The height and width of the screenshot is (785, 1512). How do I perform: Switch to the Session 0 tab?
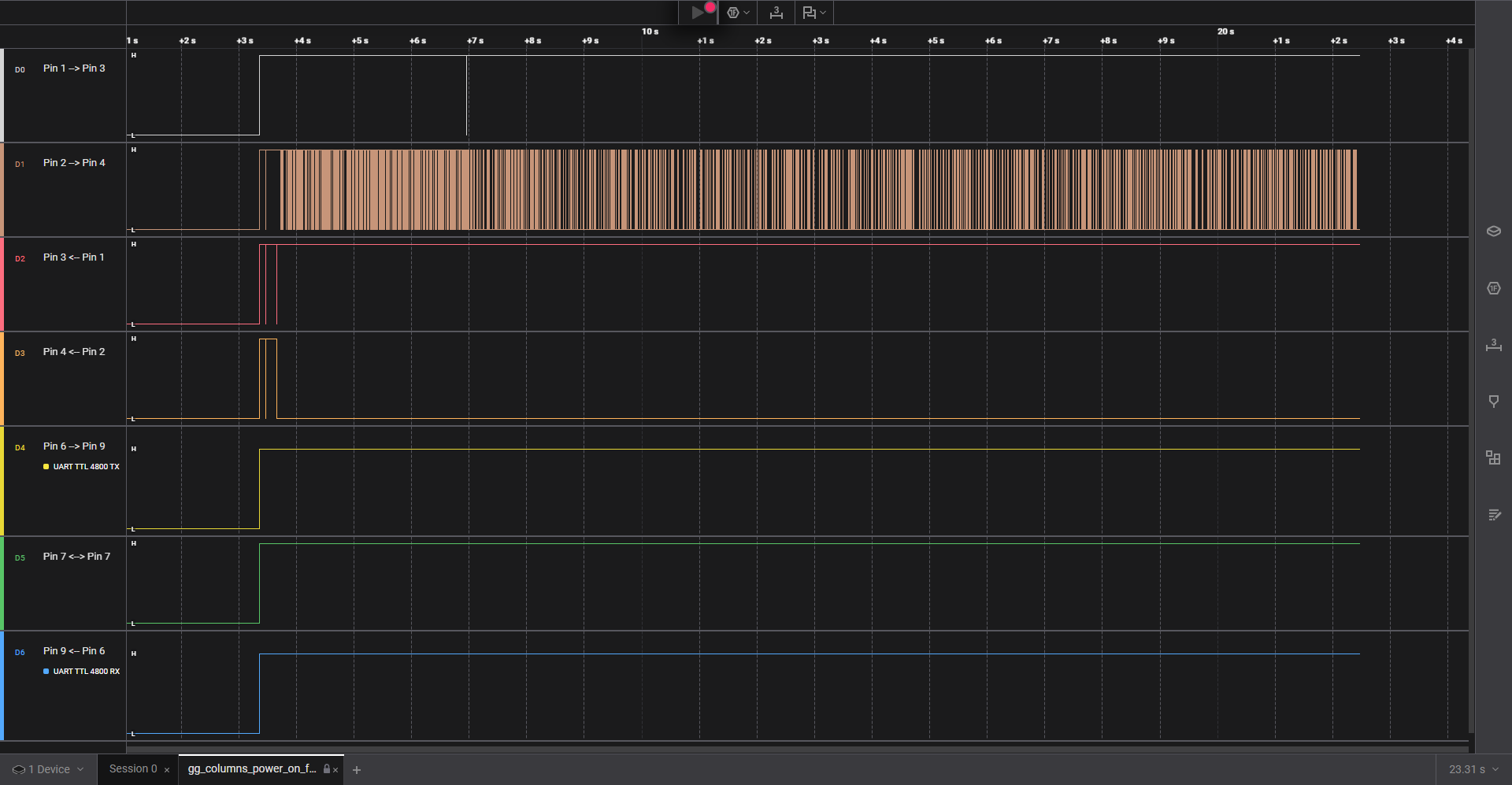(132, 769)
